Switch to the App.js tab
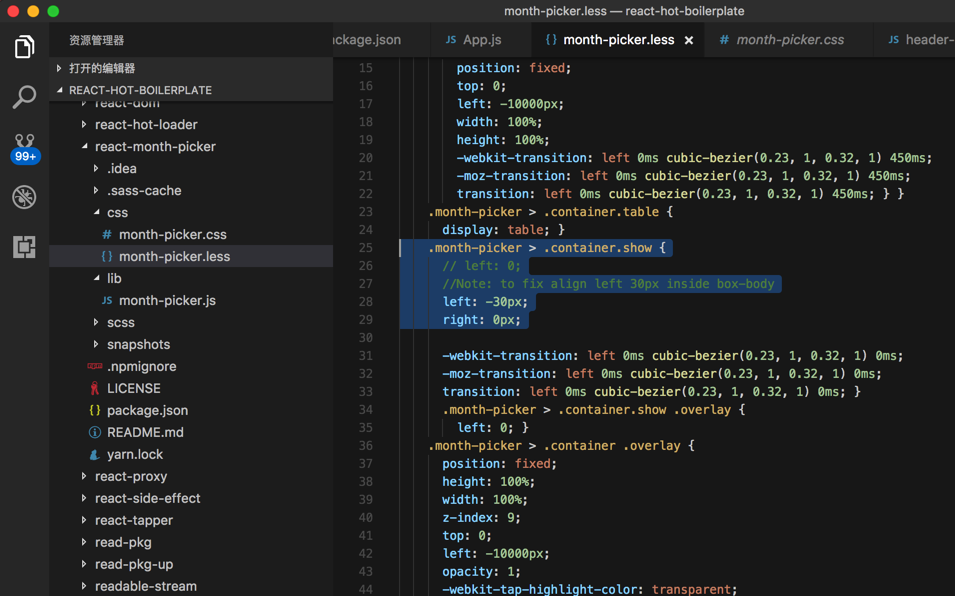 [481, 40]
